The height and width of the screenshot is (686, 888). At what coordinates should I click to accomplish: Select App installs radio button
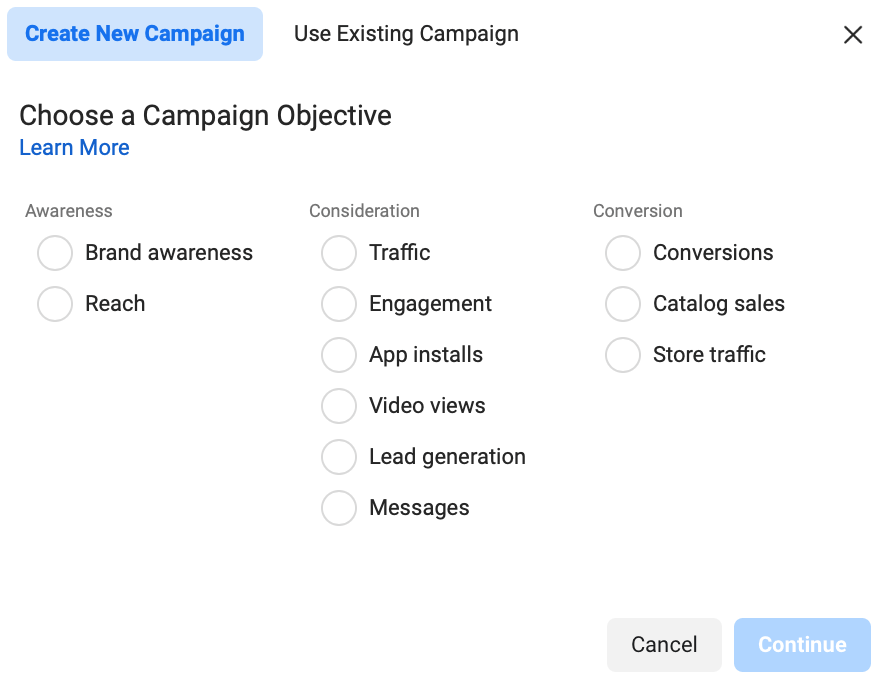pyautogui.click(x=339, y=355)
